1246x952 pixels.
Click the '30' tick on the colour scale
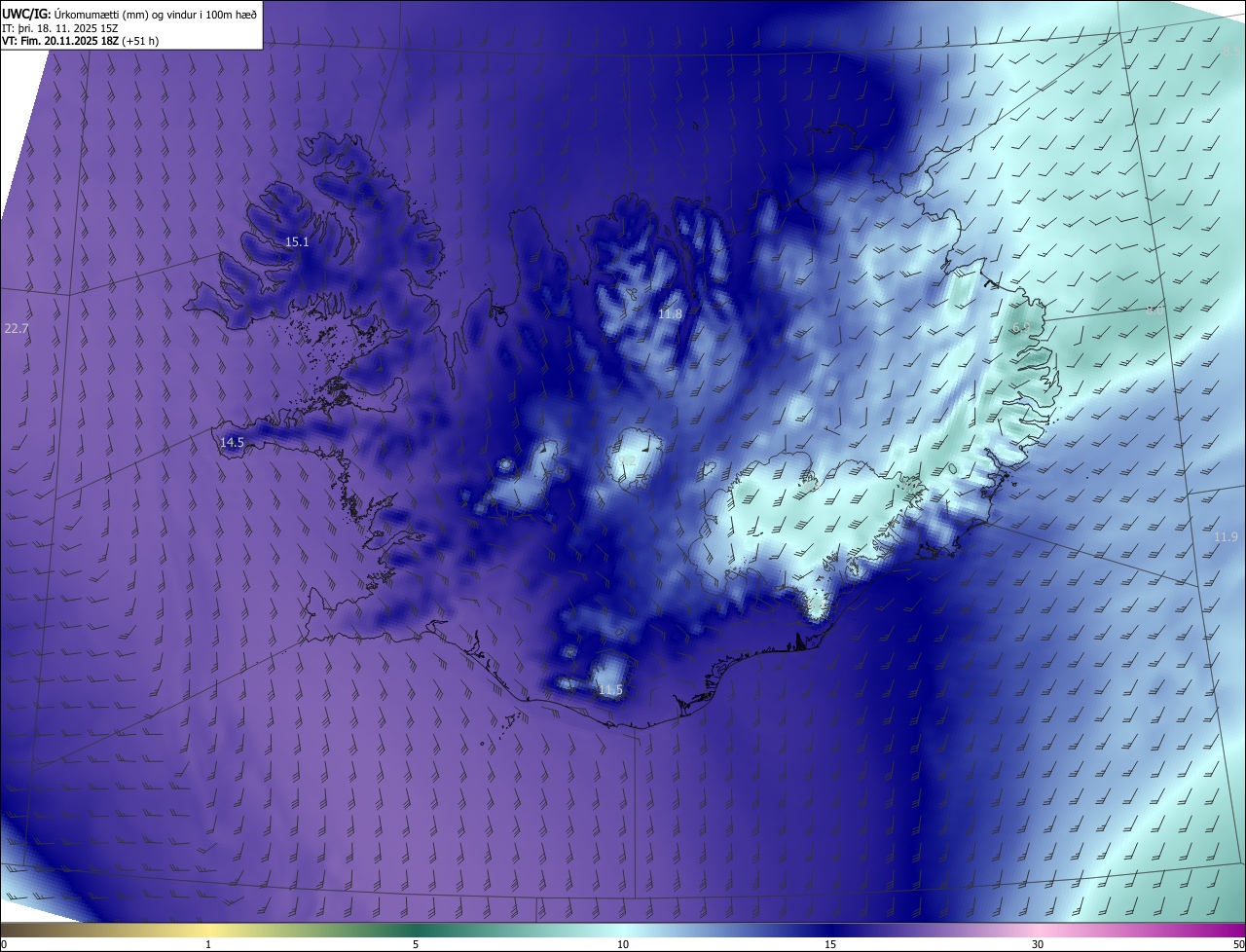pos(1038,944)
